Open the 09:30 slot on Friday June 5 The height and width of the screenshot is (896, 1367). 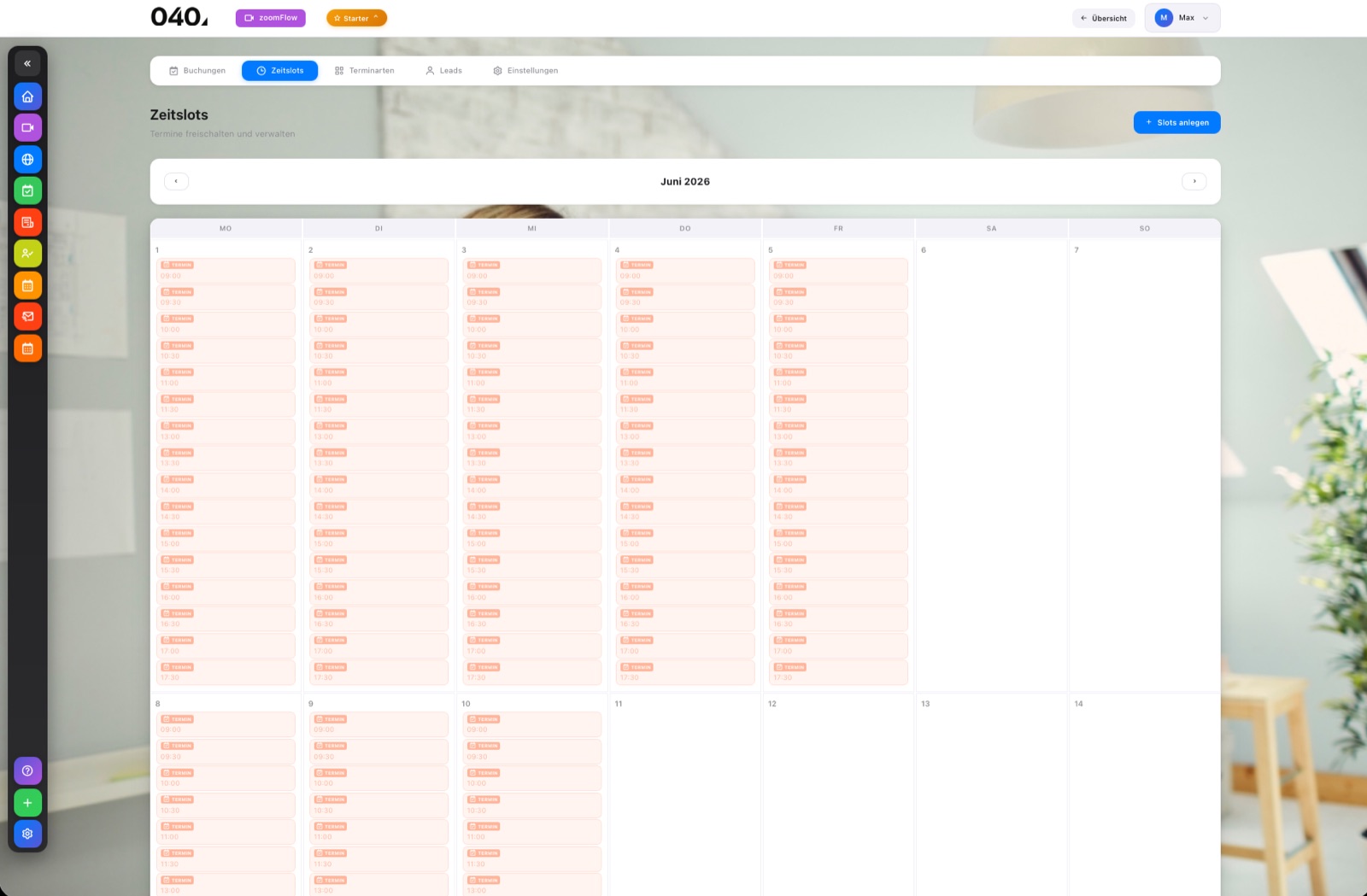[x=838, y=297]
